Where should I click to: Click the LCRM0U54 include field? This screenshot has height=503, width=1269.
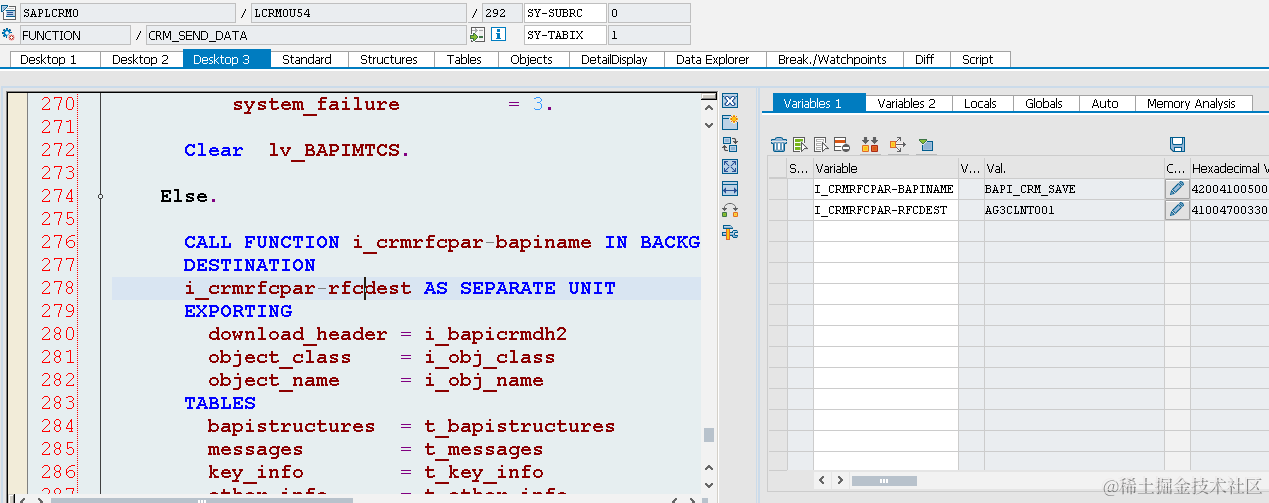(357, 13)
